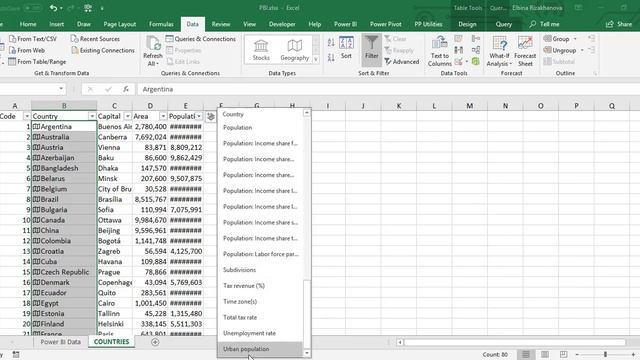
Task: Open the Capital column filter dropdown
Action: 127,116
